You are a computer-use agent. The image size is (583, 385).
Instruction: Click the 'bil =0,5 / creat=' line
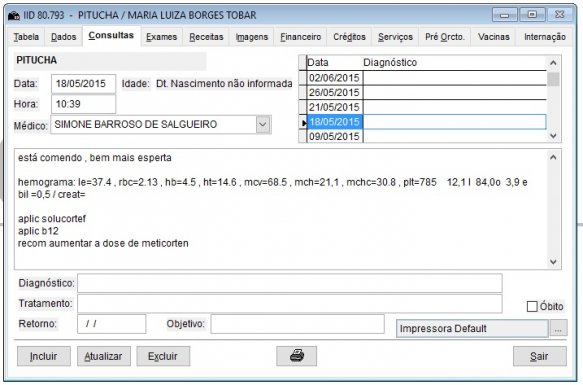pyautogui.click(x=52, y=194)
